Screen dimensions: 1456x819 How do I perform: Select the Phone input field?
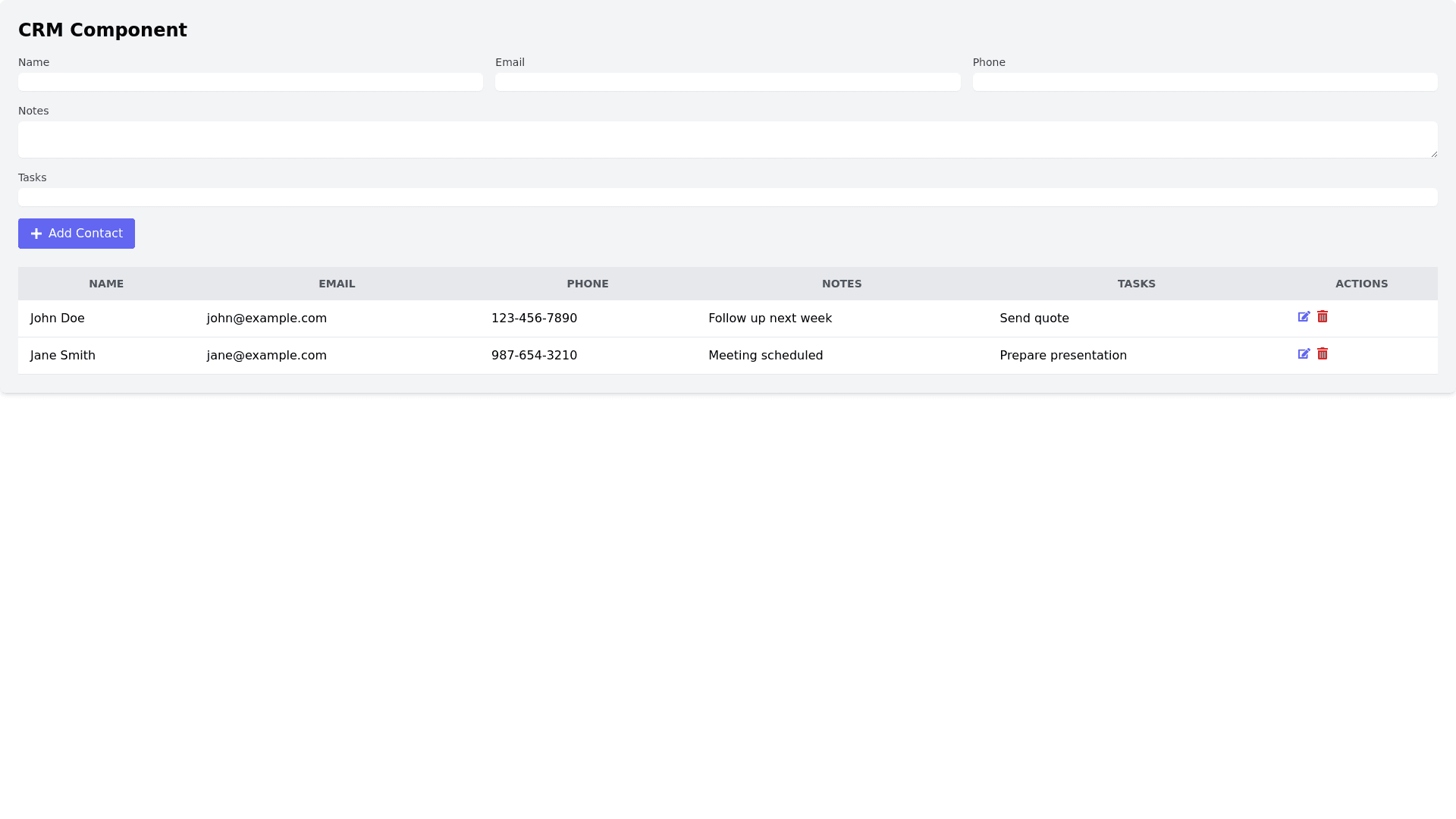(1204, 82)
